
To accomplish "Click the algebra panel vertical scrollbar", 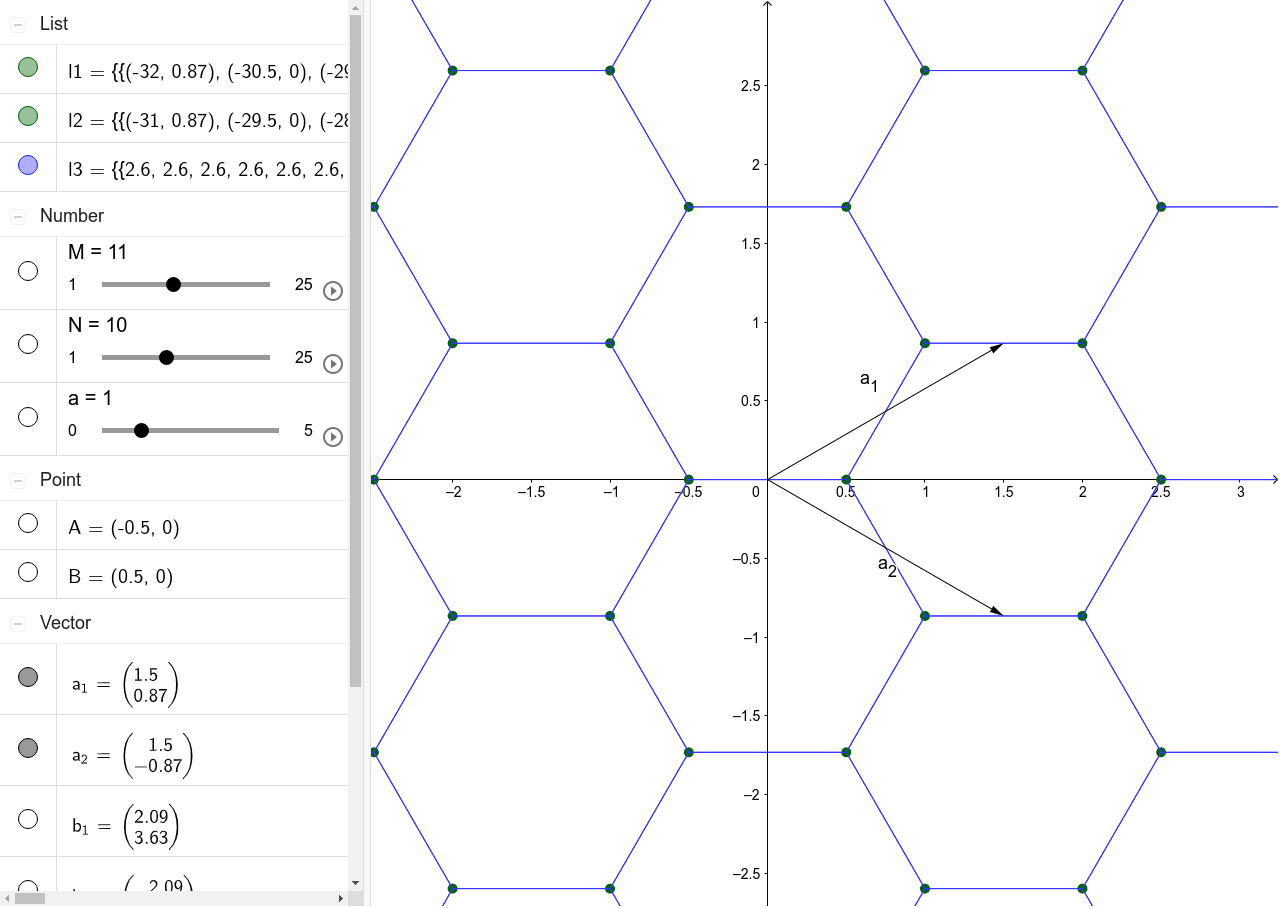I will click(355, 350).
